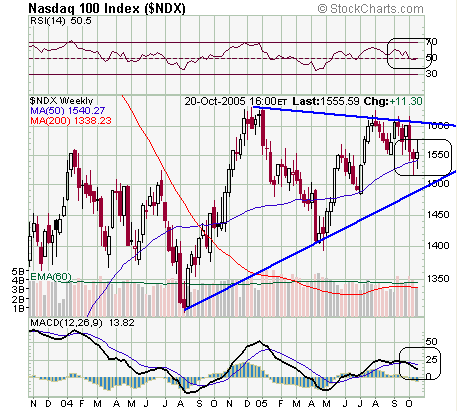457x411 pixels.
Task: Click the Nasdaq 100 Index ($NDX) chart title
Action: click(x=107, y=8)
